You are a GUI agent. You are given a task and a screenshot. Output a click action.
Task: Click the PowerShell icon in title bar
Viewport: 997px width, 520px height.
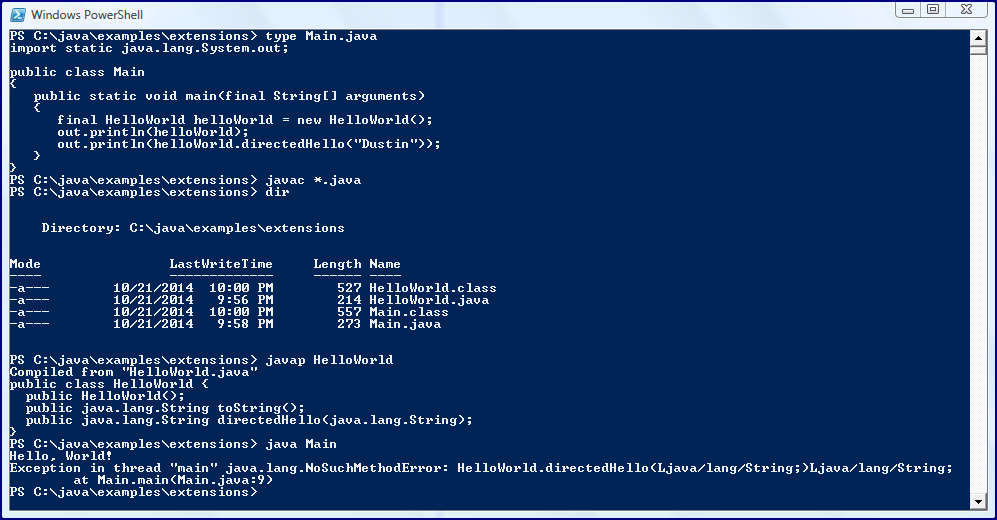[x=17, y=15]
